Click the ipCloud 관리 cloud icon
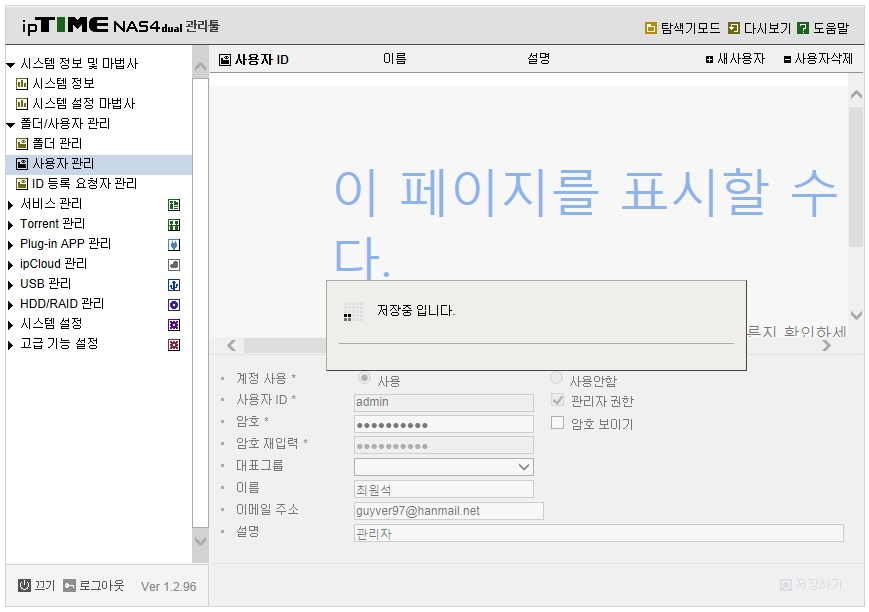The width and height of the screenshot is (869, 612). pyautogui.click(x=174, y=265)
